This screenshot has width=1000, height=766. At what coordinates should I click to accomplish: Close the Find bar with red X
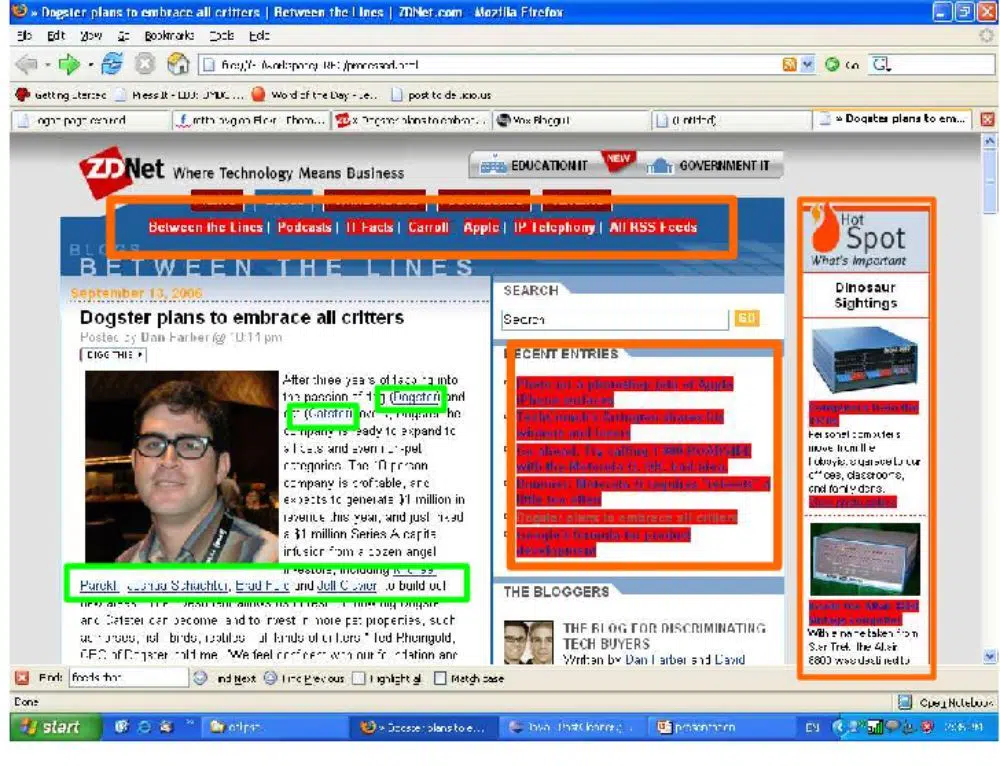pos(22,678)
